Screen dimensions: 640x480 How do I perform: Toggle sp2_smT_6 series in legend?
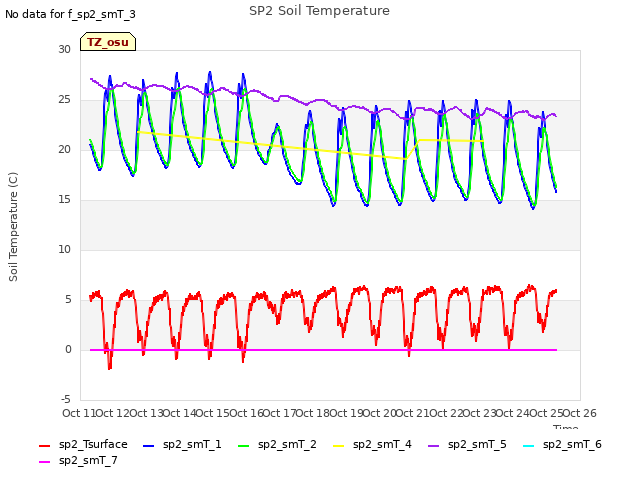tap(562, 444)
